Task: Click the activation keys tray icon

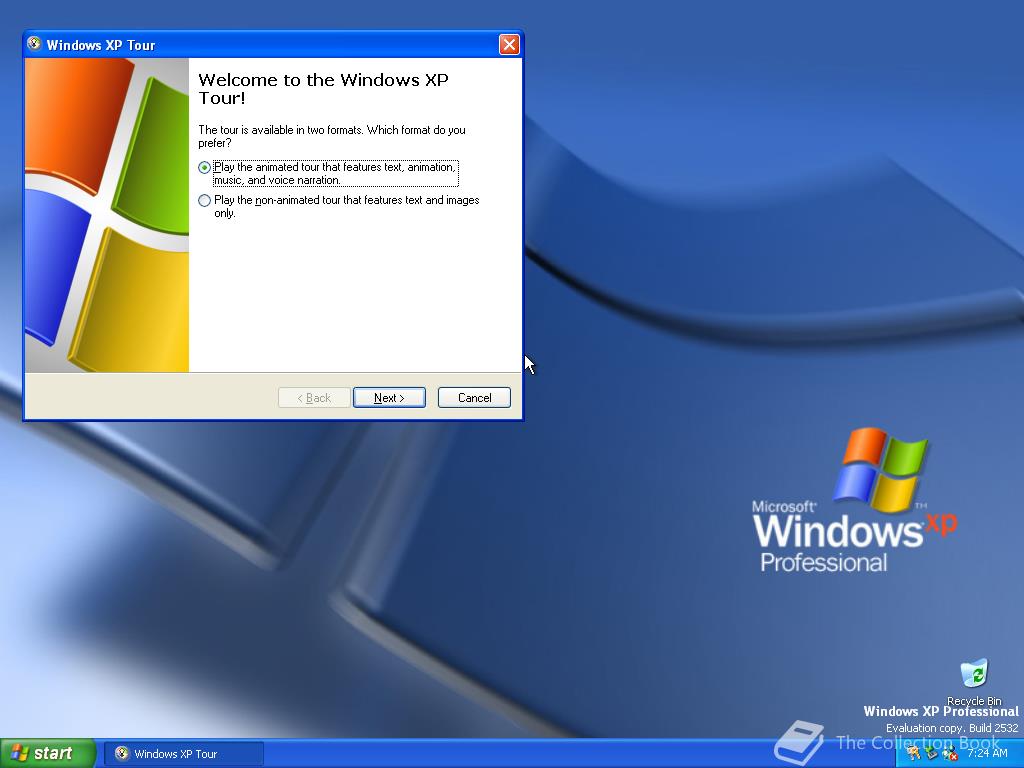Action: pos(914,753)
